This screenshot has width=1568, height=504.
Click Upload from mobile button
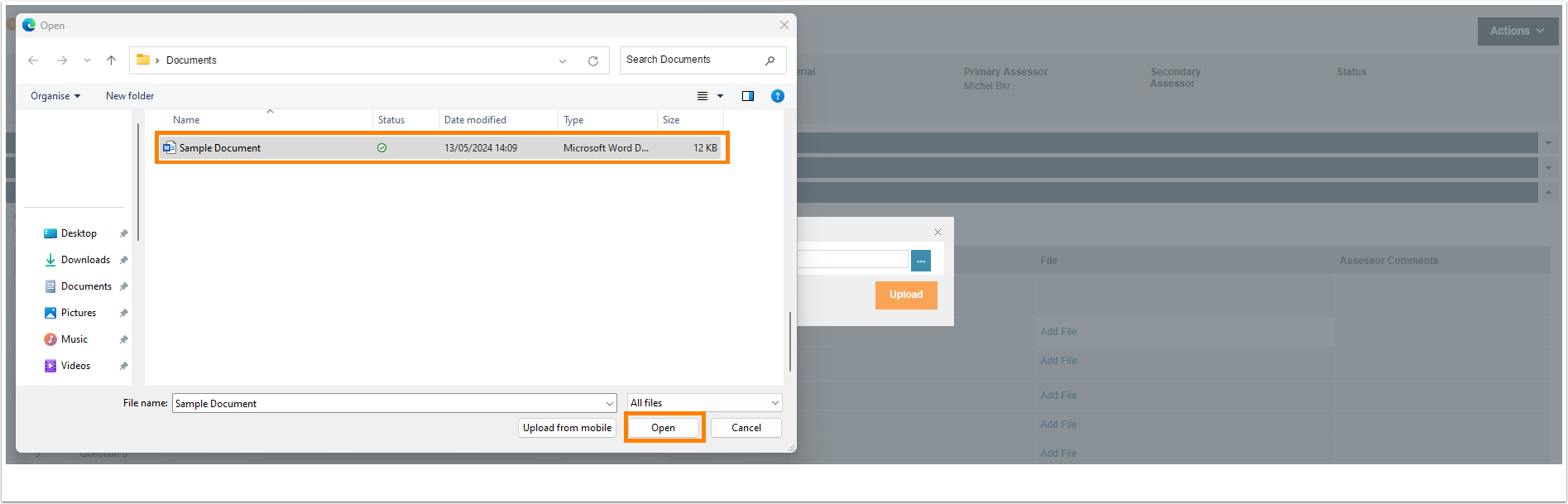567,428
